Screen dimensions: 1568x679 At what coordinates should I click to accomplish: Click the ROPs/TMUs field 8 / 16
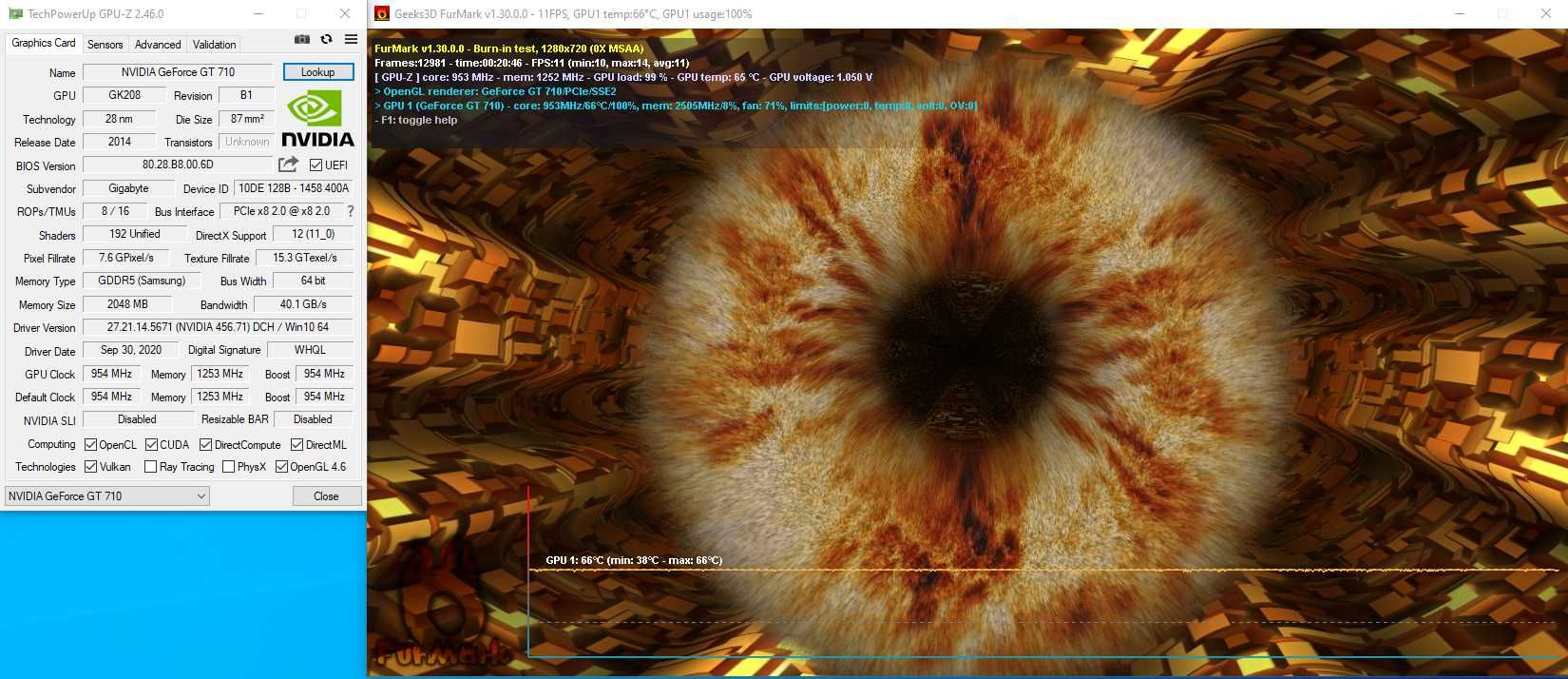(115, 211)
